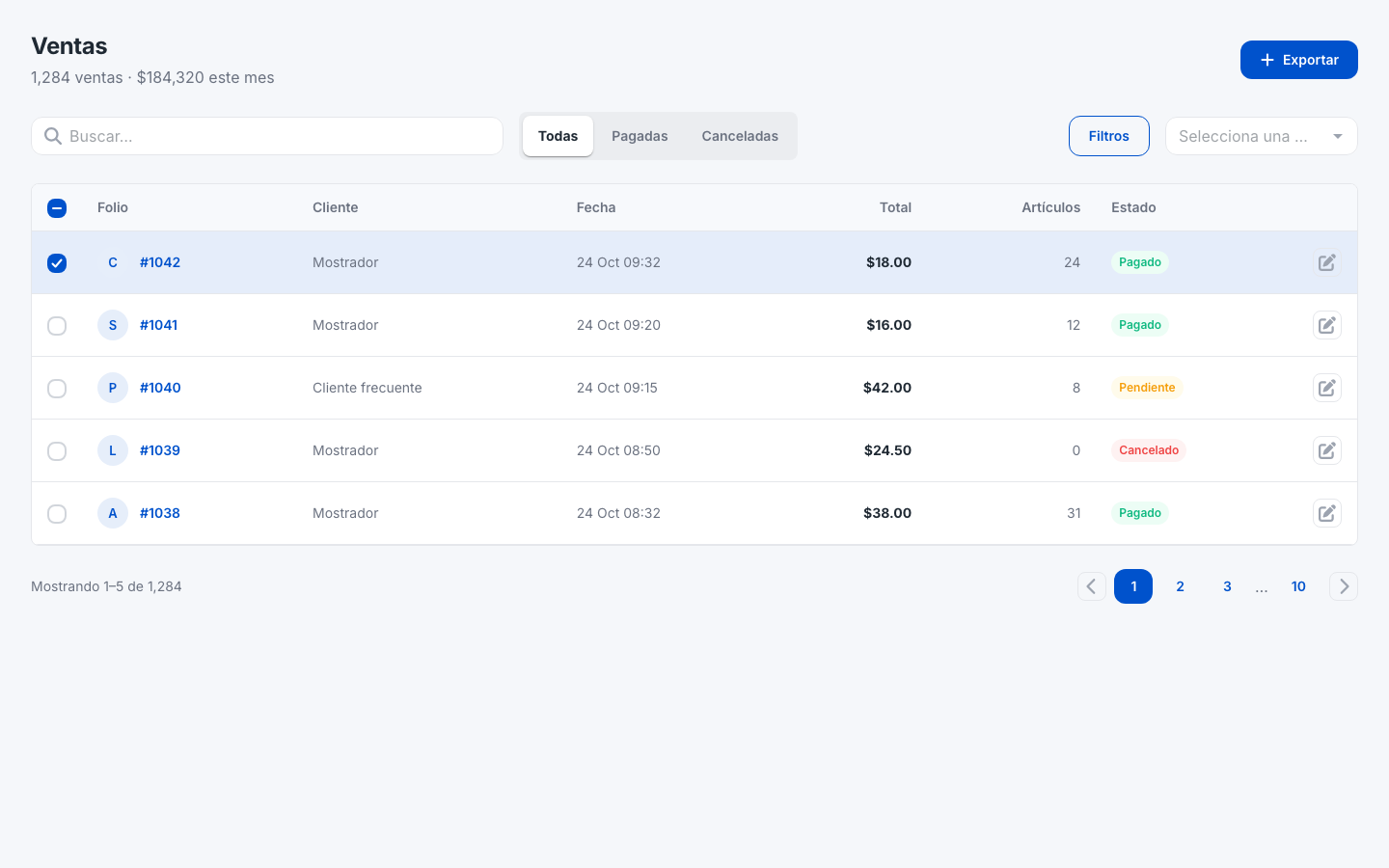1389x868 pixels.
Task: Go to page 2
Action: point(1180,586)
